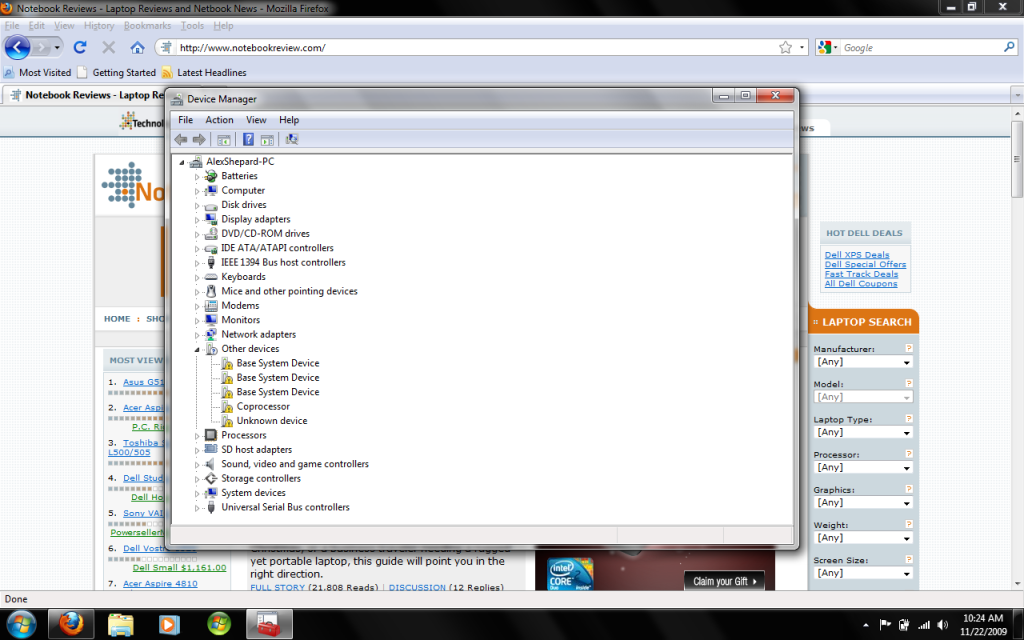This screenshot has width=1024, height=640.
Task: Expand the Keyboards node
Action: [197, 277]
